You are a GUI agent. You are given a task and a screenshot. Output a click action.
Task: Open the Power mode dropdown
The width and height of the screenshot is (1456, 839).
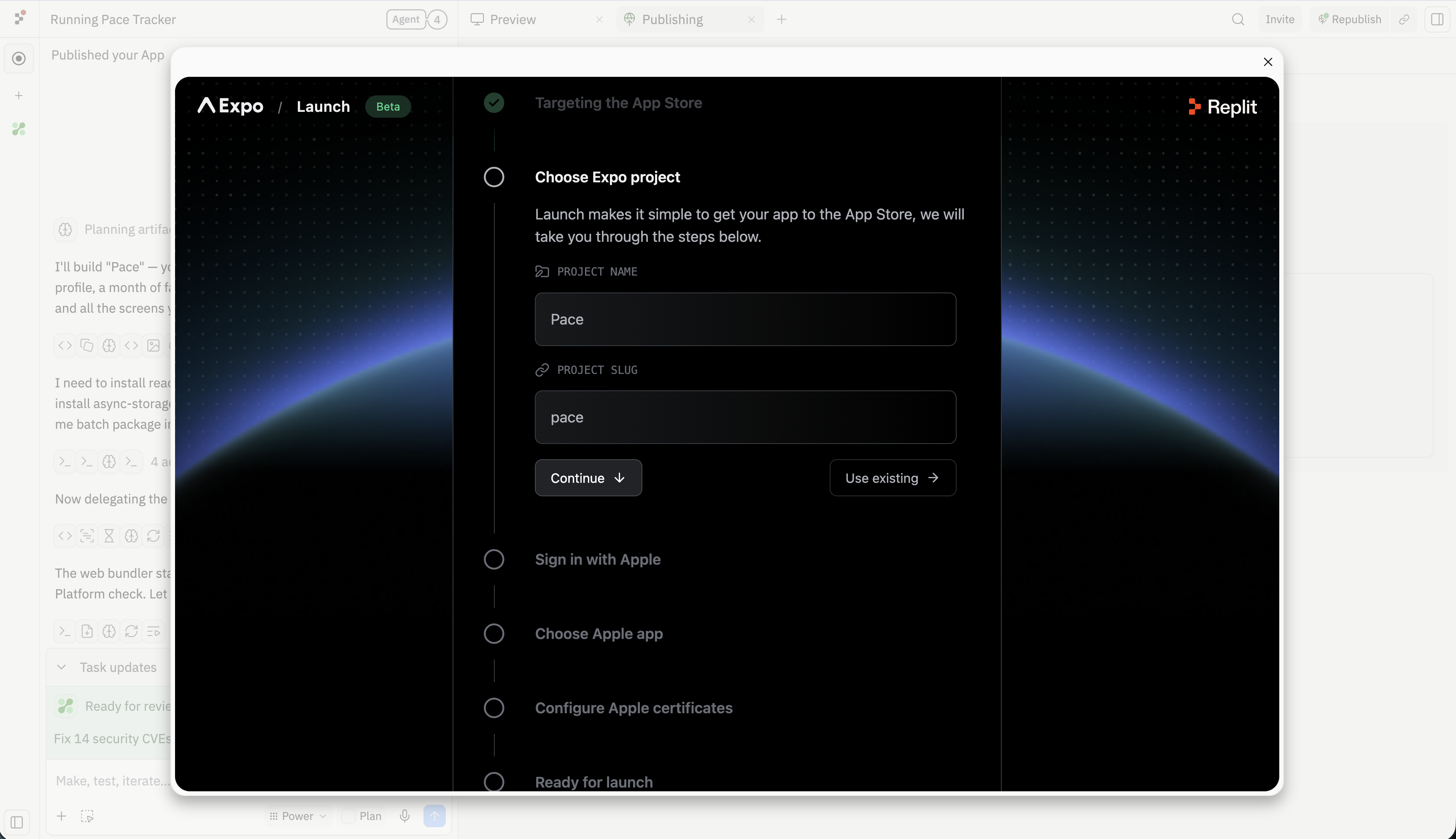coord(298,816)
